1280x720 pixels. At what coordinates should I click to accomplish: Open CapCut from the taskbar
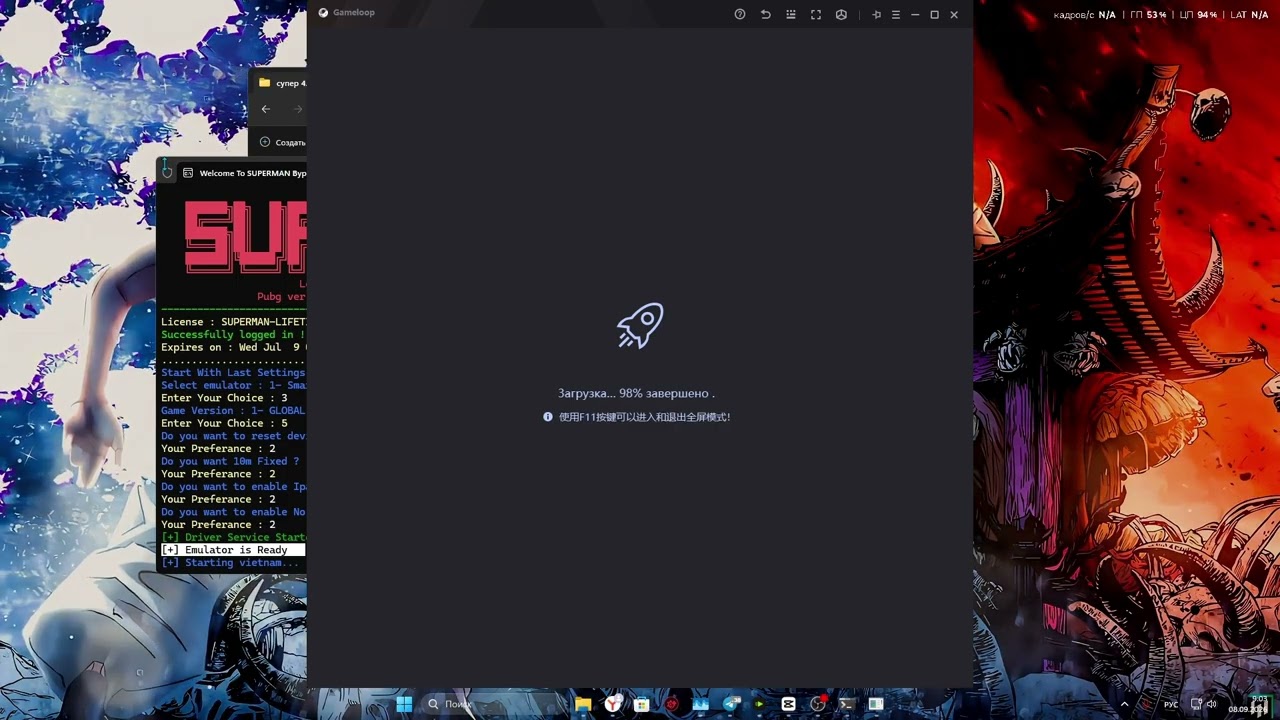coord(788,704)
